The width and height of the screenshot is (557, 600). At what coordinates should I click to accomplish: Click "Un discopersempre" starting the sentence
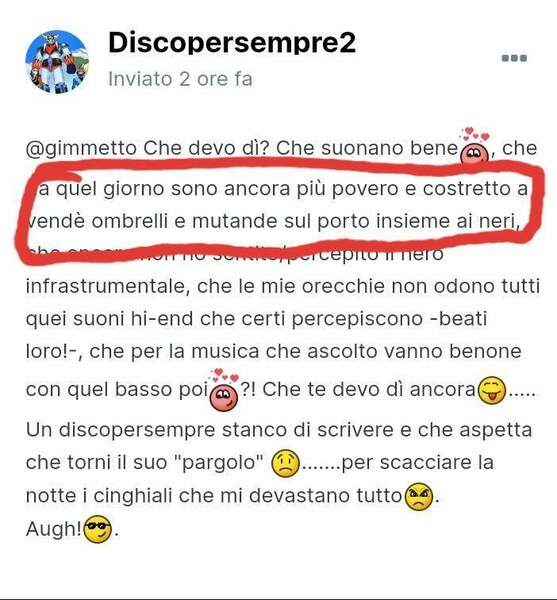click(x=121, y=430)
